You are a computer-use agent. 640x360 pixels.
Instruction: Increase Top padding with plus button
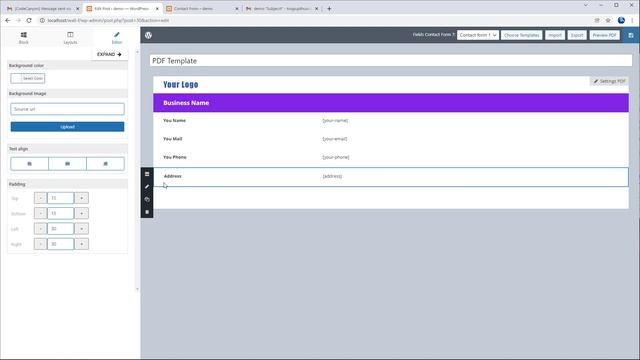click(x=82, y=198)
